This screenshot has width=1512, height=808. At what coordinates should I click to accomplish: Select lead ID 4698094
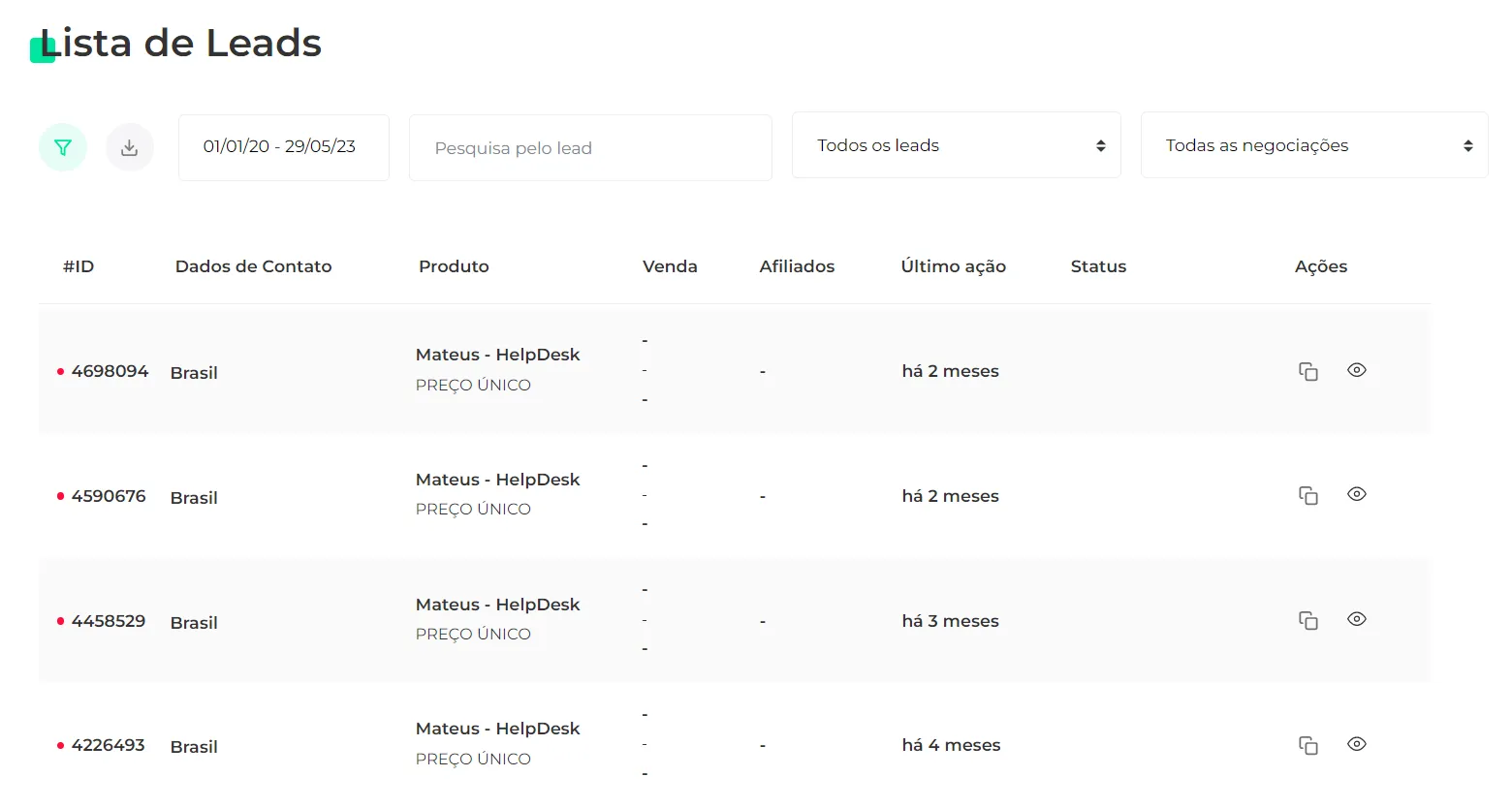[x=110, y=371]
